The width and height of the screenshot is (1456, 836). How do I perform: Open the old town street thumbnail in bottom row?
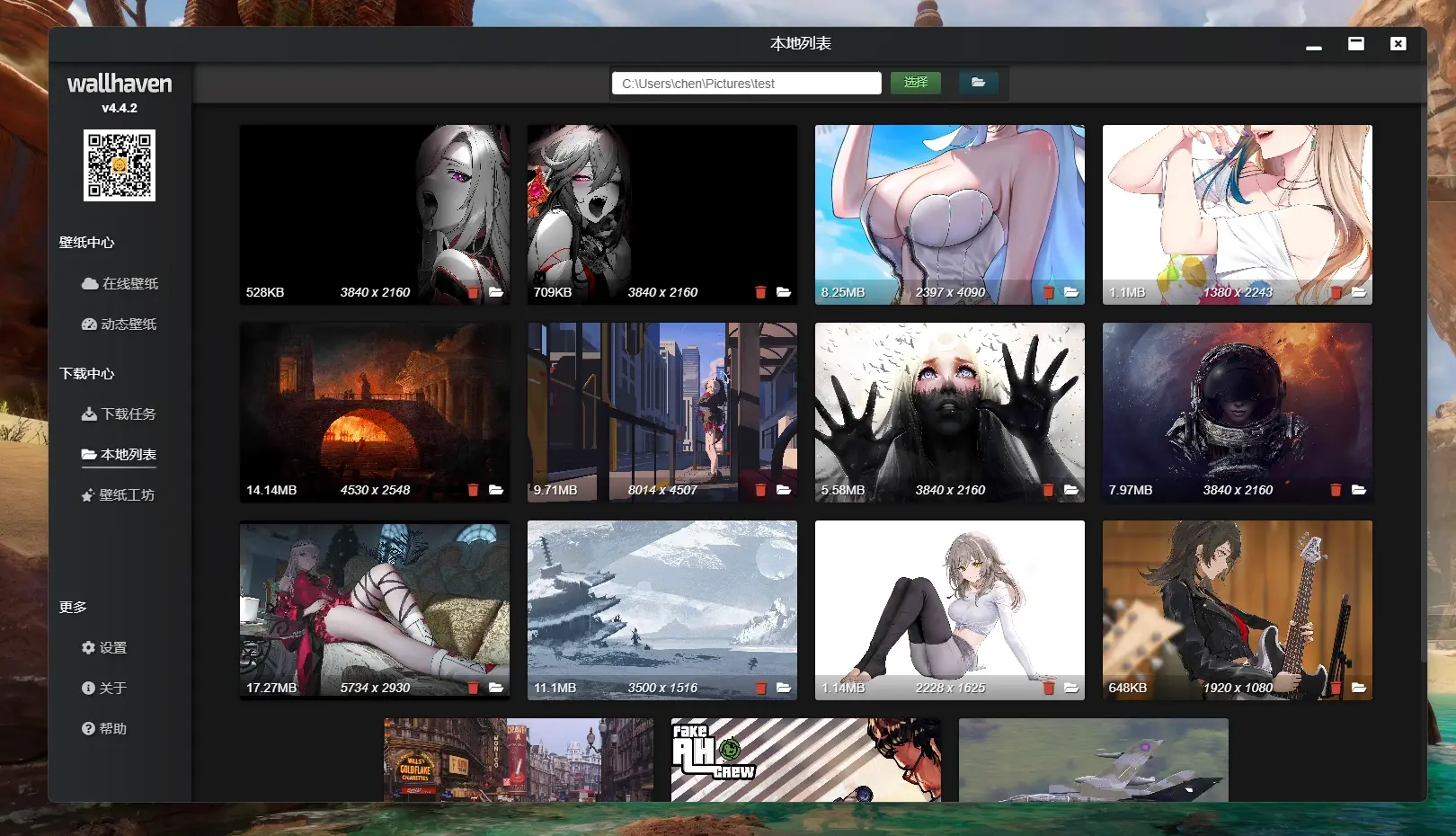(x=519, y=760)
